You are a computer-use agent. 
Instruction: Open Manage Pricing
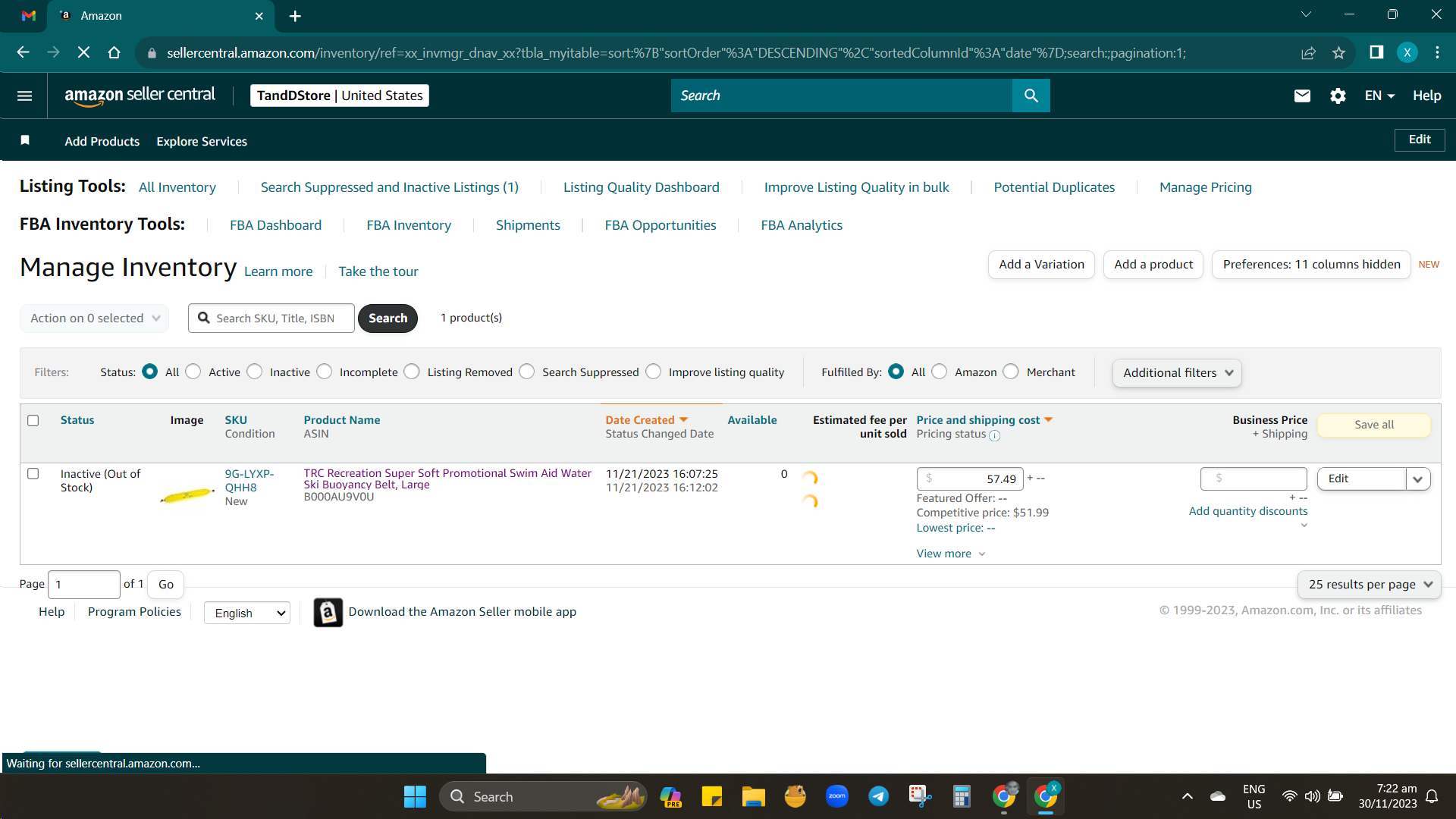(1206, 187)
